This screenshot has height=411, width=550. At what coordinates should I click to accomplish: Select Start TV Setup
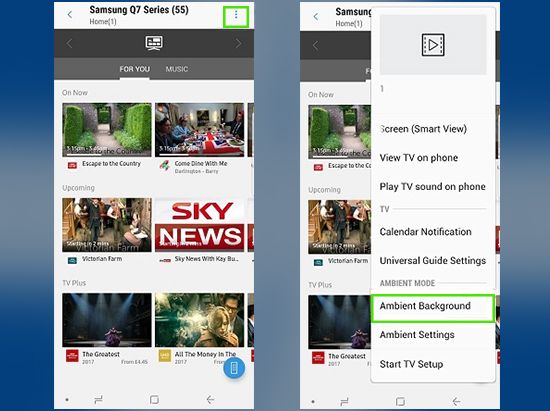[x=411, y=364]
